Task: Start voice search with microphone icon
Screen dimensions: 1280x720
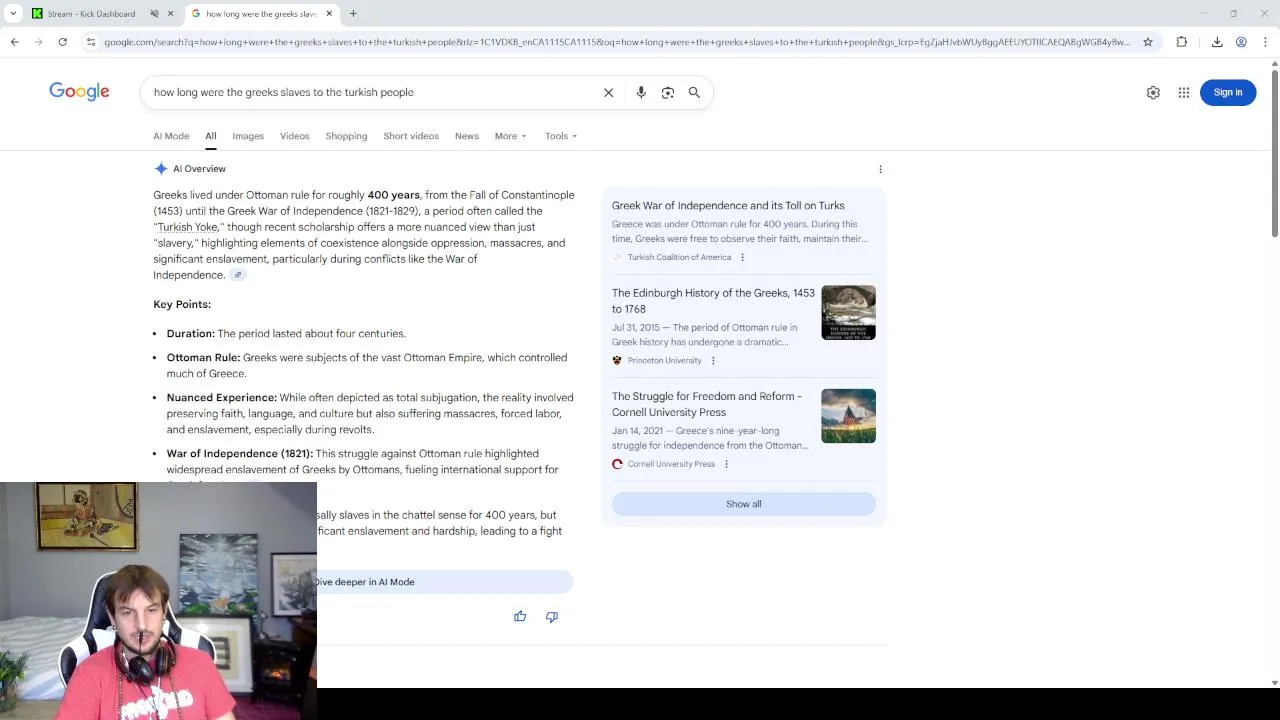Action: click(x=641, y=92)
